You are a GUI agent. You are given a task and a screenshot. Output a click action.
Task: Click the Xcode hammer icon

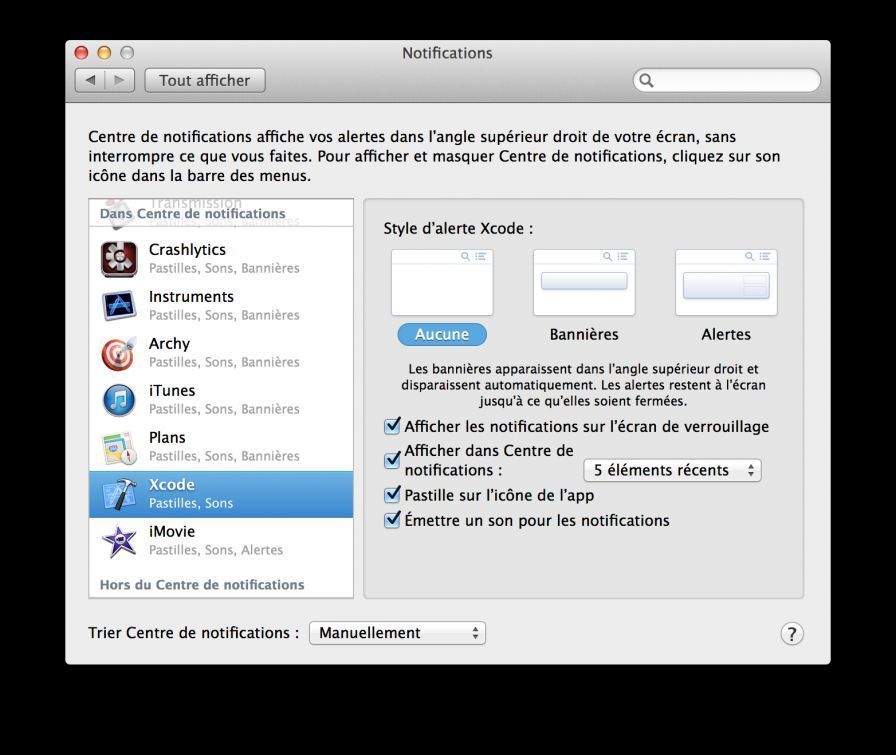click(119, 494)
